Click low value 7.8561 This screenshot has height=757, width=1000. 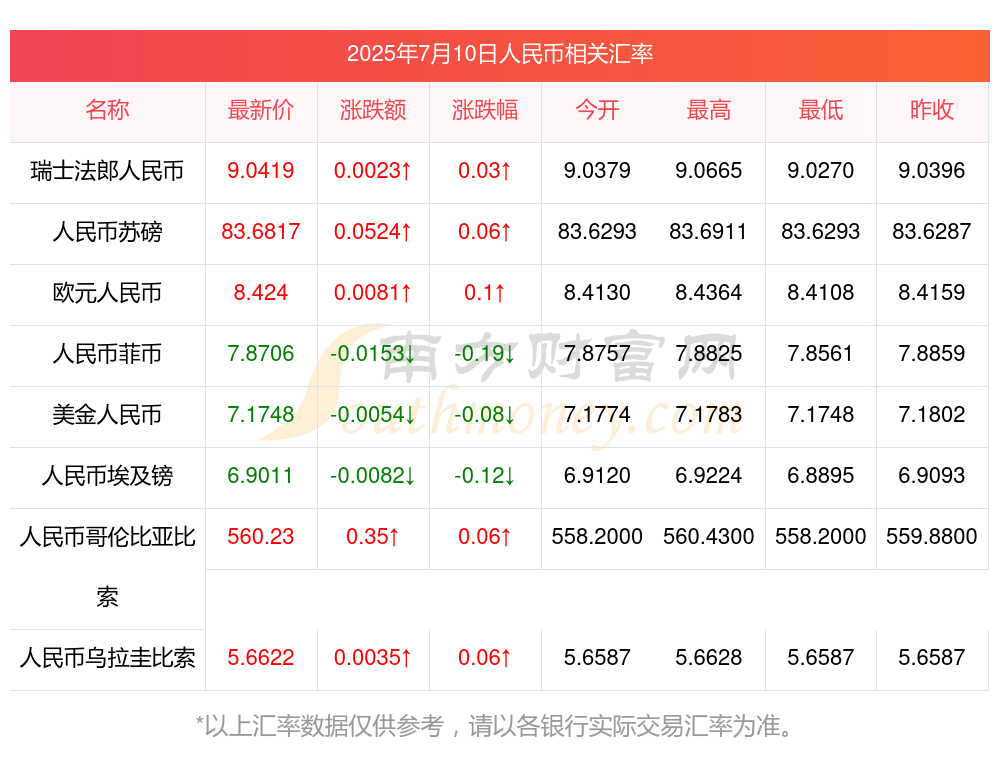821,353
